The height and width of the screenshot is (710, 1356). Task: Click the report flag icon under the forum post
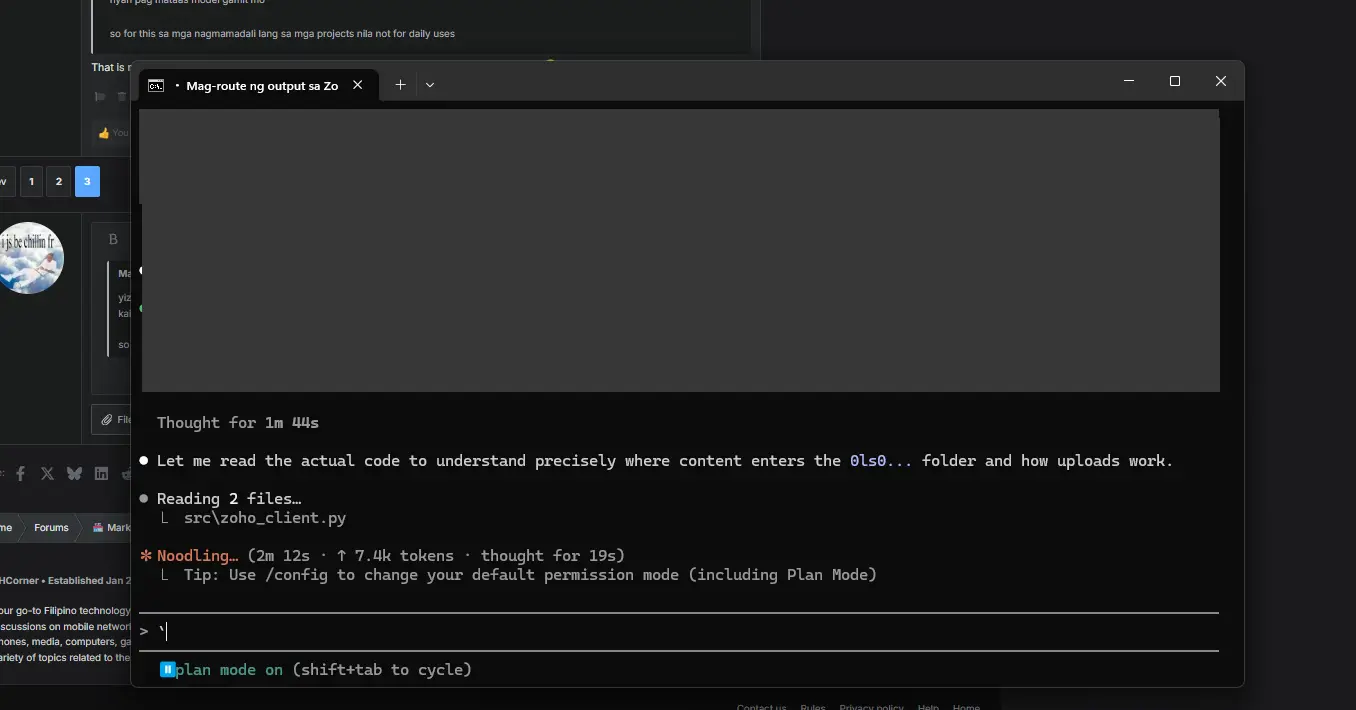coord(100,97)
